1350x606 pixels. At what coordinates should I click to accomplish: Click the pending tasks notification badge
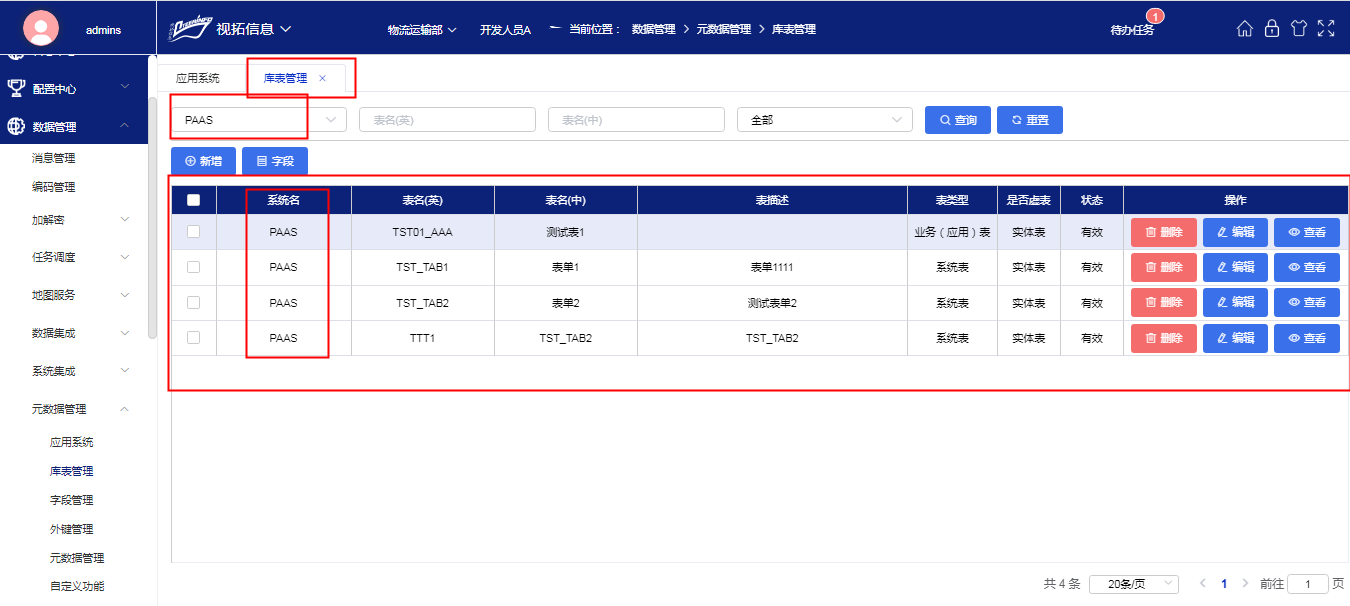click(1155, 17)
